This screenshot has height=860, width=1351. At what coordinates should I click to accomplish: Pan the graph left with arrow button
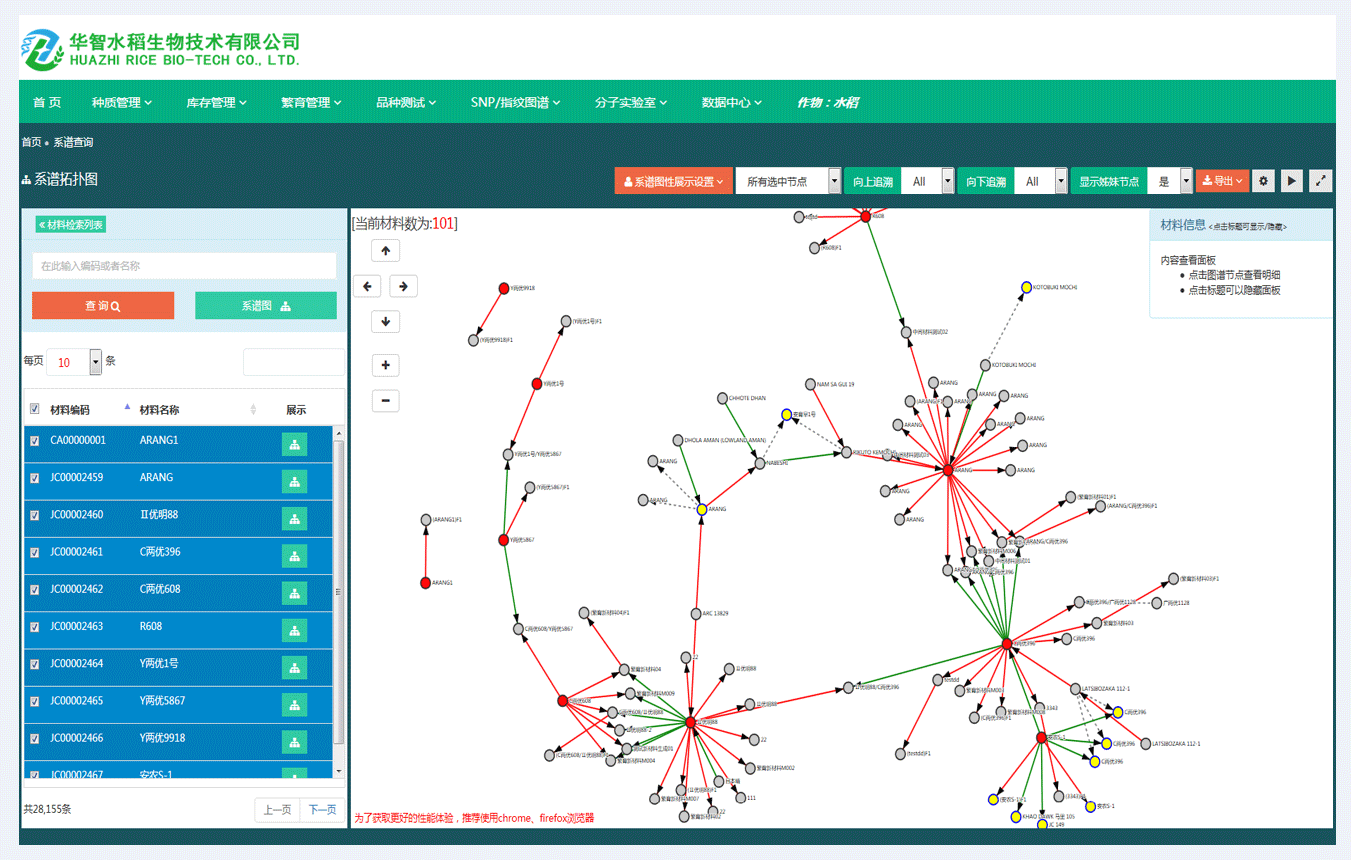pyautogui.click(x=367, y=286)
